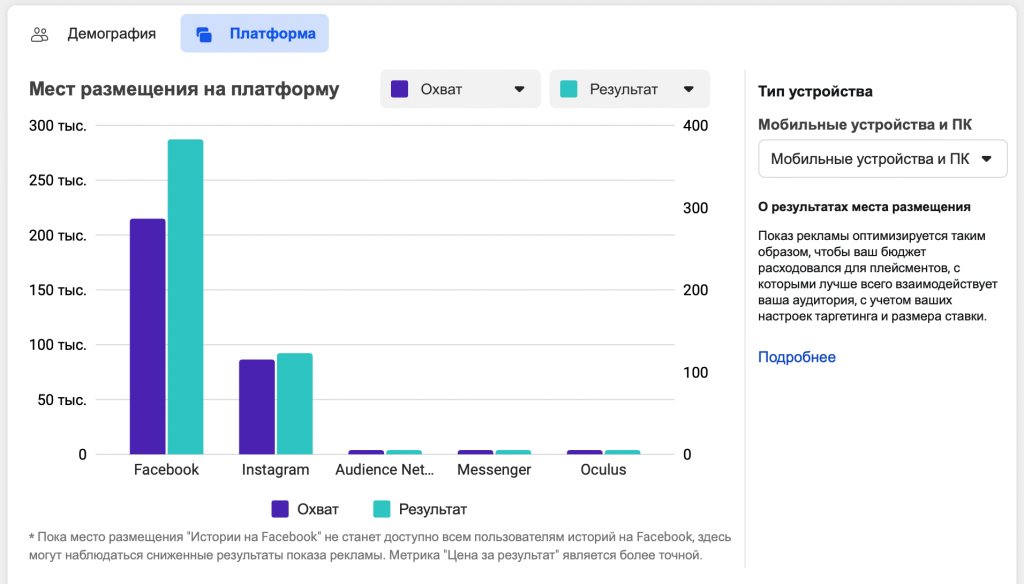Toggle Результат series in chart legend

pos(420,509)
